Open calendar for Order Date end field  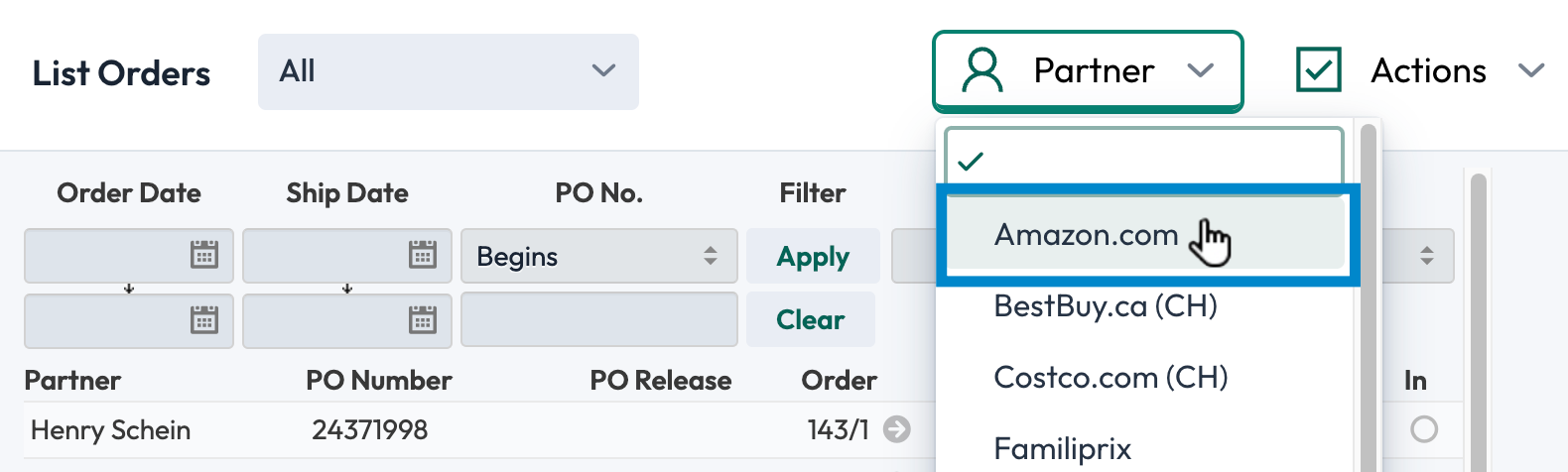click(204, 319)
